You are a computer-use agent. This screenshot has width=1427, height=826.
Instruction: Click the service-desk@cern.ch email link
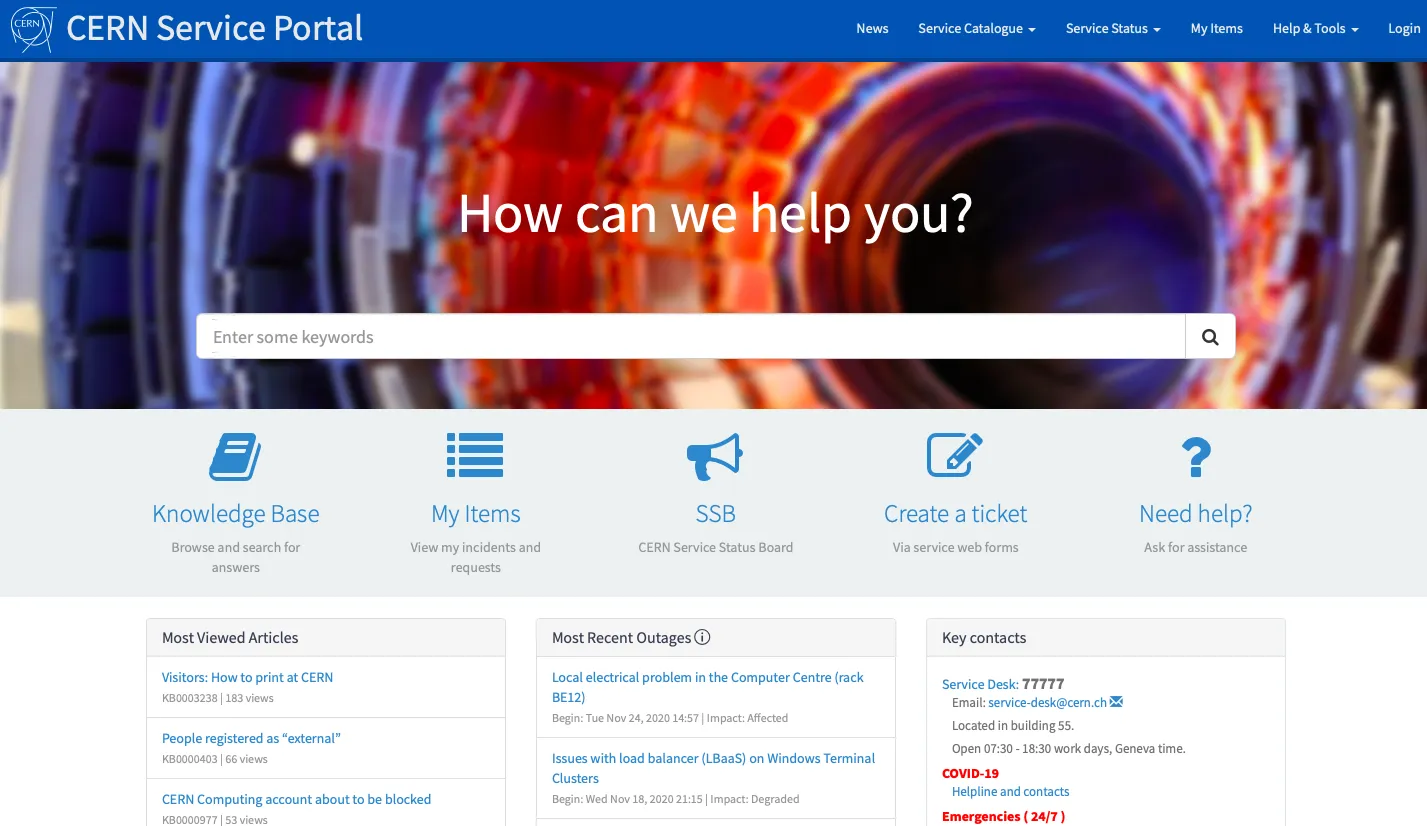click(1048, 702)
